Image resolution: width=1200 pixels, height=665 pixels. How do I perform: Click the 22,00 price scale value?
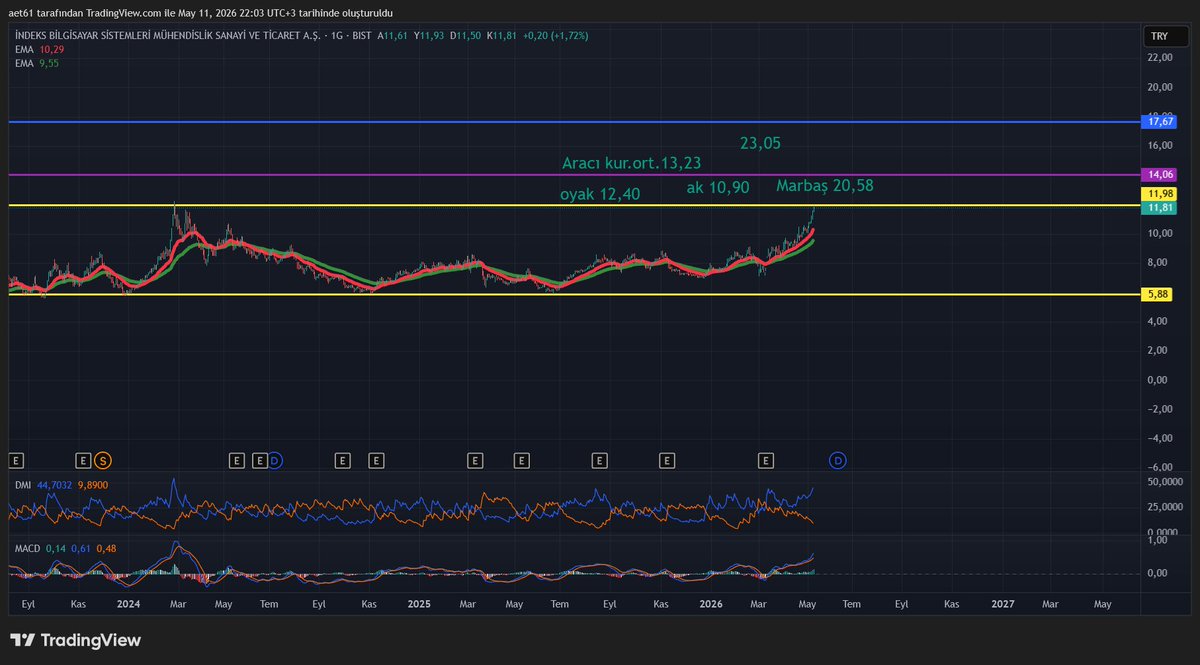click(1160, 57)
